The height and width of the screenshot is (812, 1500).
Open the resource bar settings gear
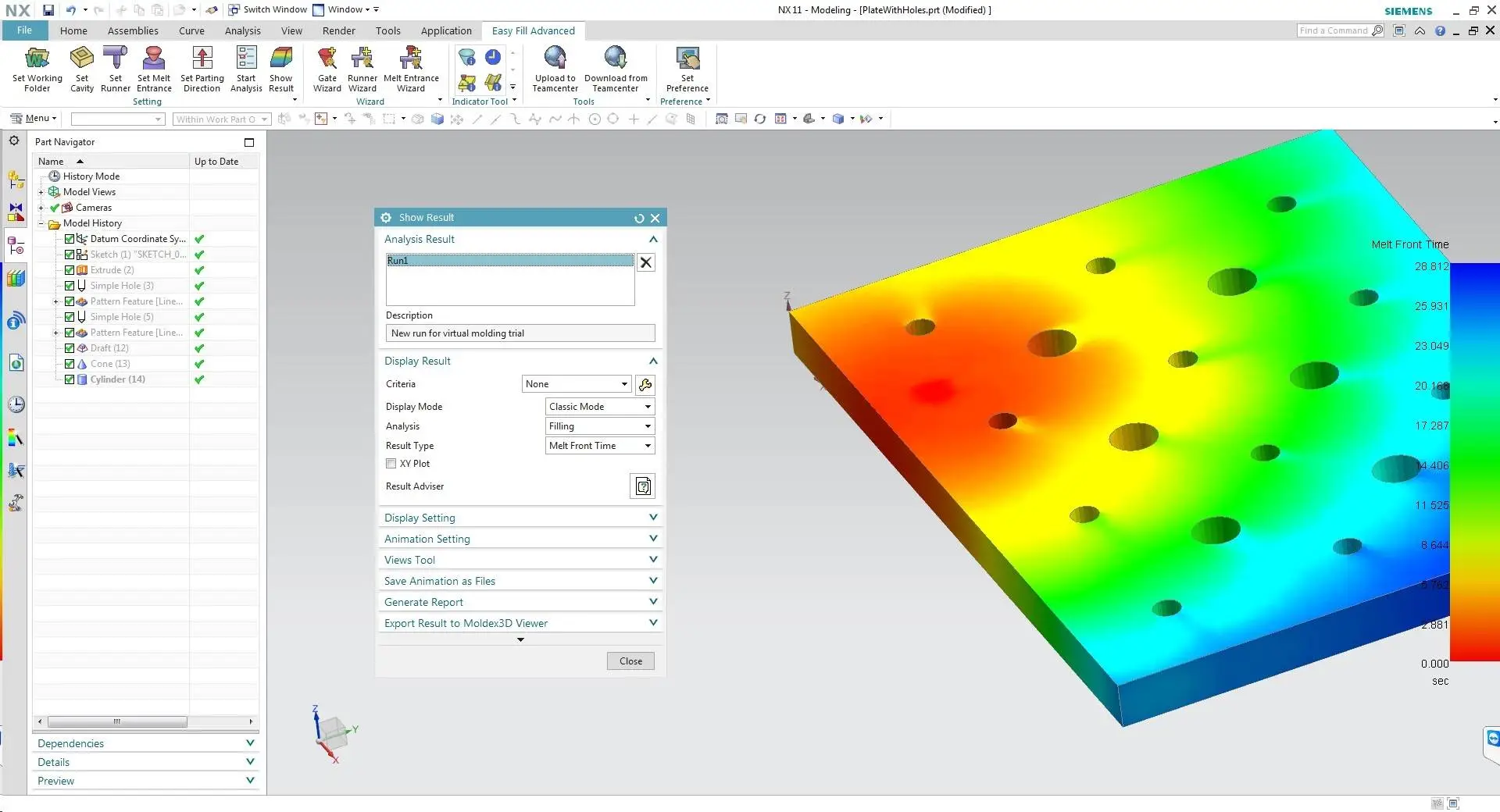pos(14,141)
